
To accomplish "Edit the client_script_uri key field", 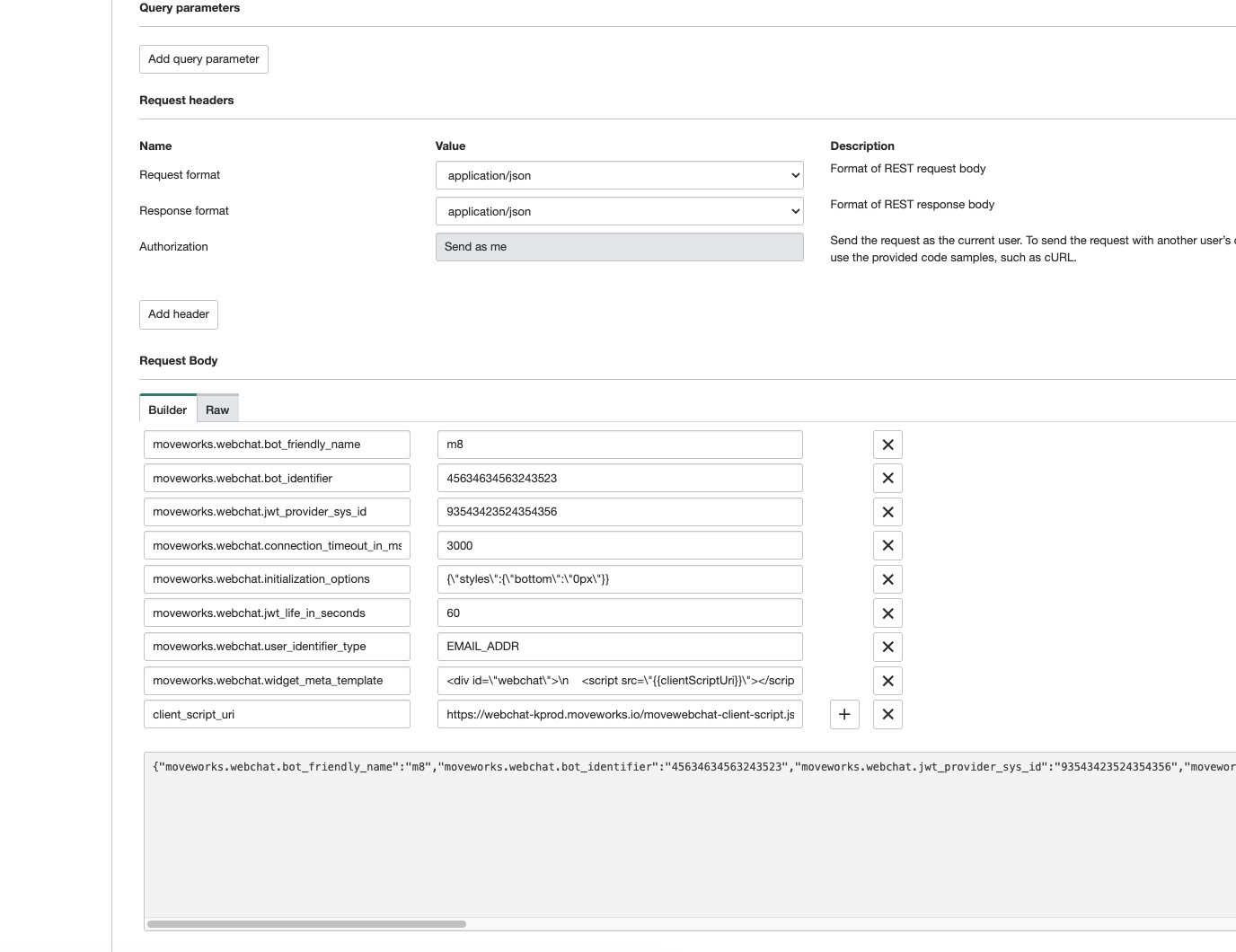I will [277, 714].
